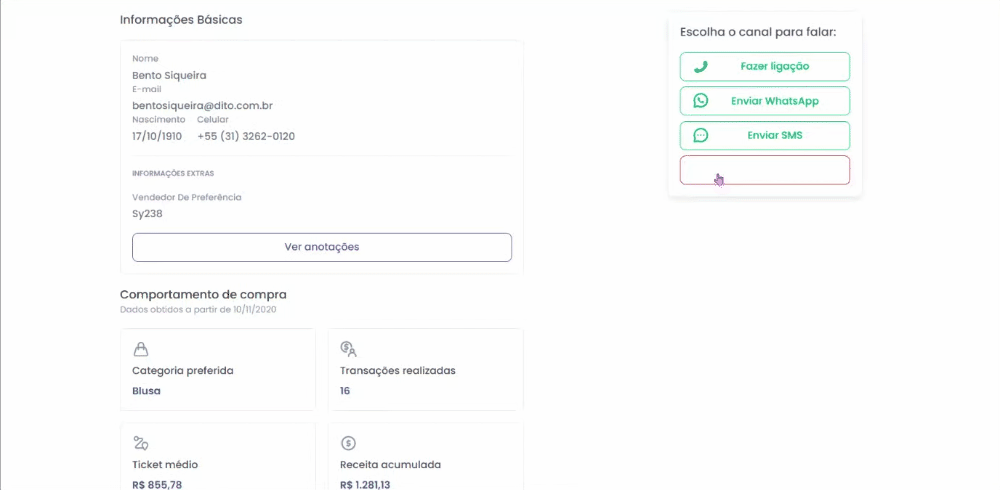
Task: Click the Ticket médio label
Action: 165,464
